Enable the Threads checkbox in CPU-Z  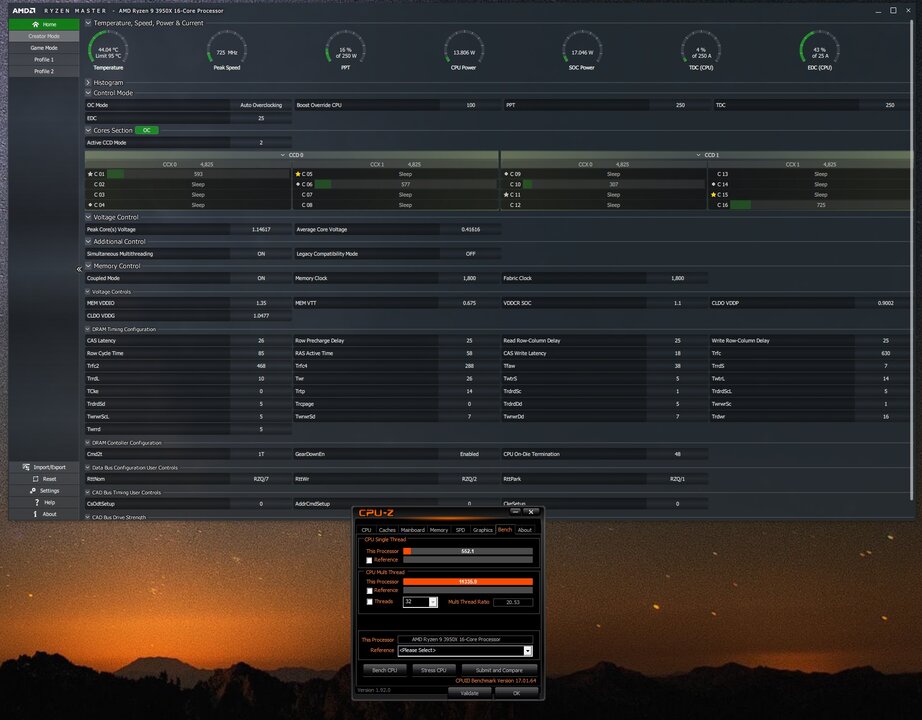click(369, 602)
